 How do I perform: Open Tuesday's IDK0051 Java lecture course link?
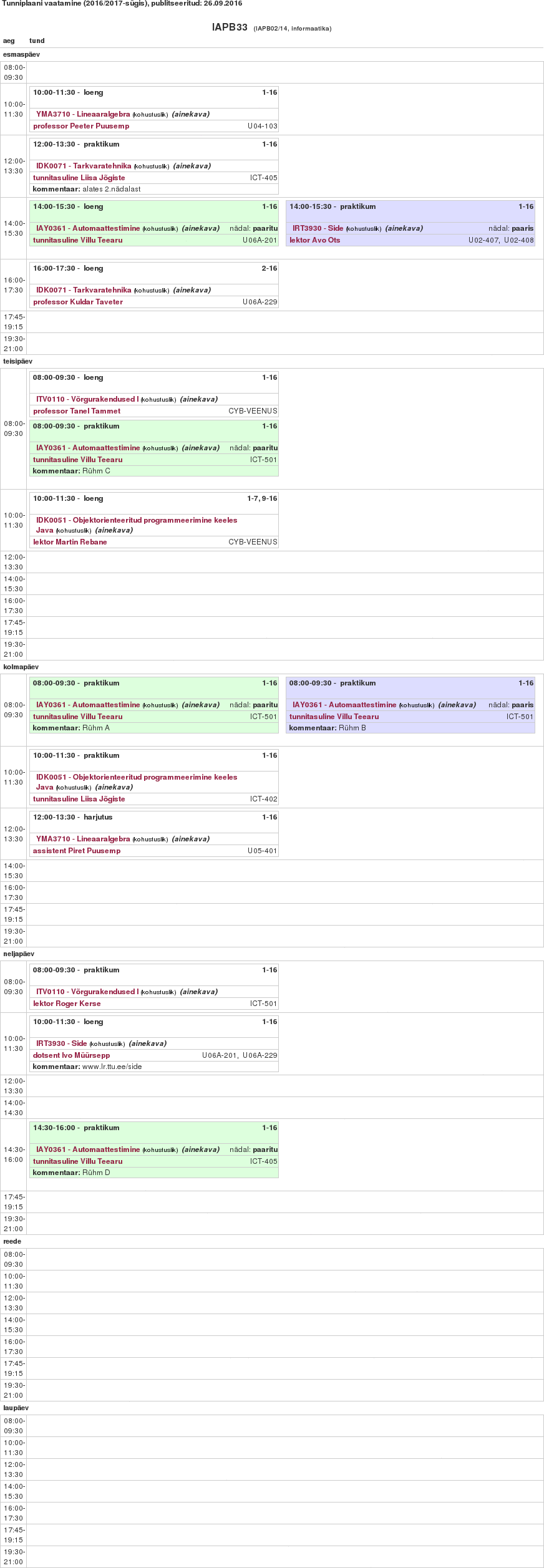click(x=137, y=520)
